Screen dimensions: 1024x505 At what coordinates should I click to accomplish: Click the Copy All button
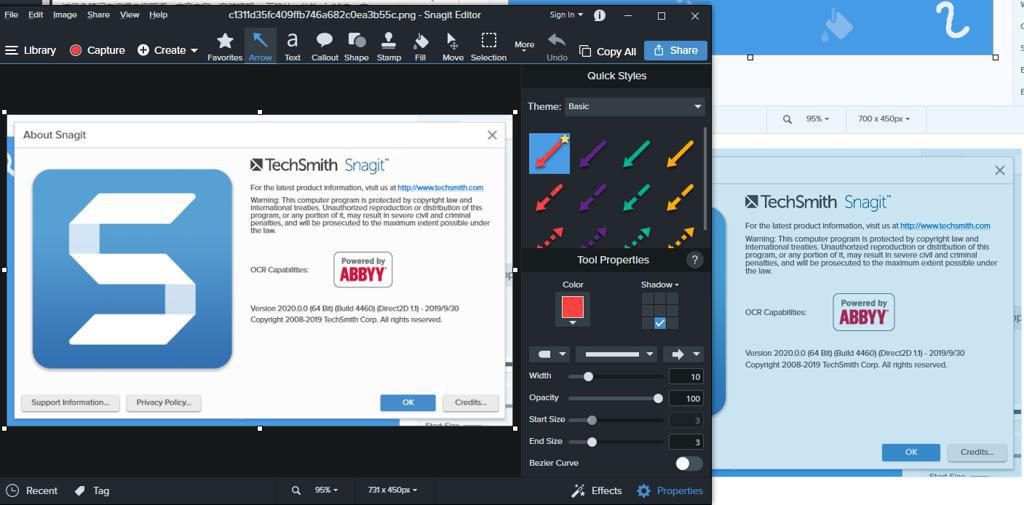click(x=607, y=51)
